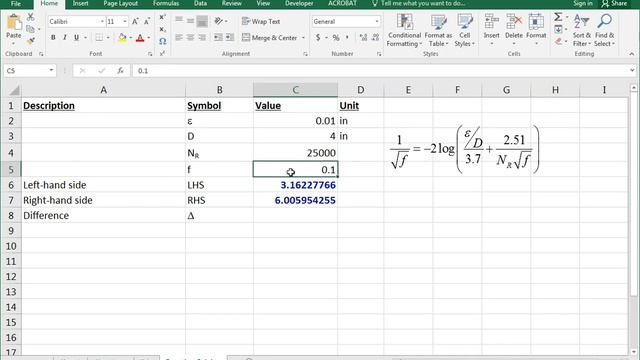Toggle Center horizontal alignment
The height and width of the screenshot is (360, 640).
tap(190, 38)
